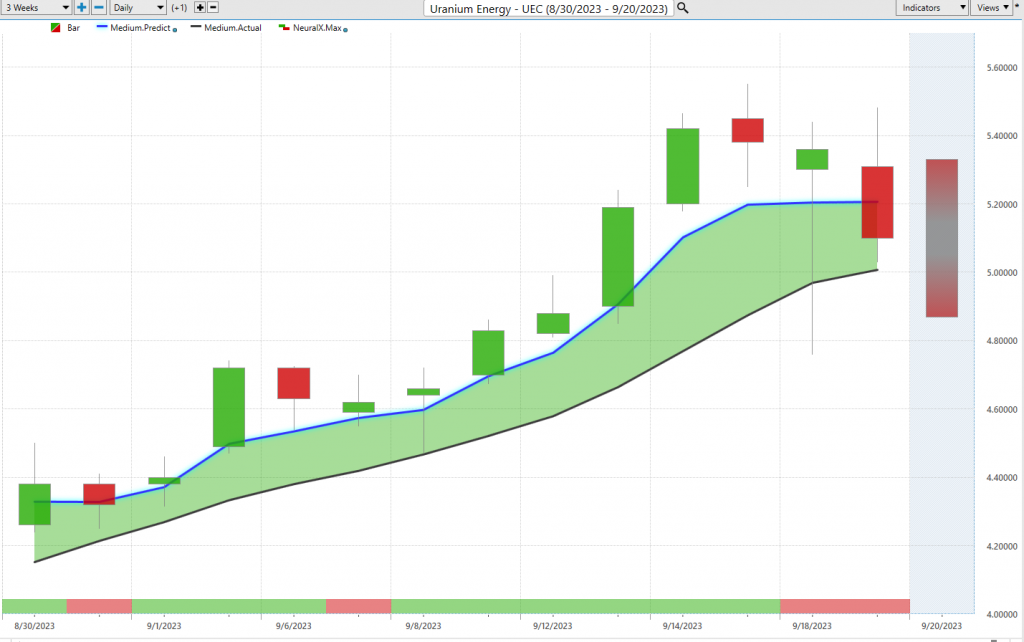Click the 8/30/2023 date axis label
This screenshot has height=642, width=1024.
(x=35, y=626)
